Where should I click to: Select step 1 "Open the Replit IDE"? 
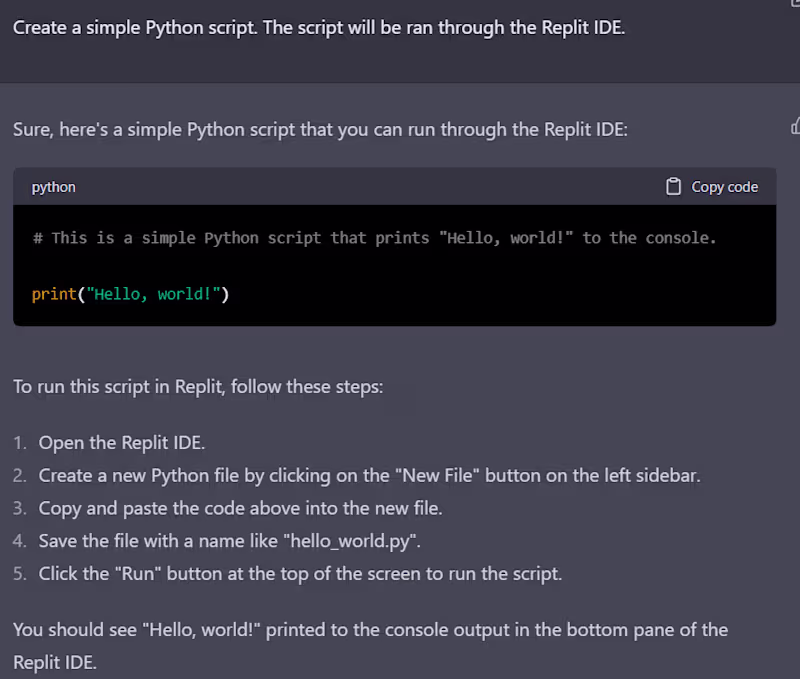click(122, 443)
